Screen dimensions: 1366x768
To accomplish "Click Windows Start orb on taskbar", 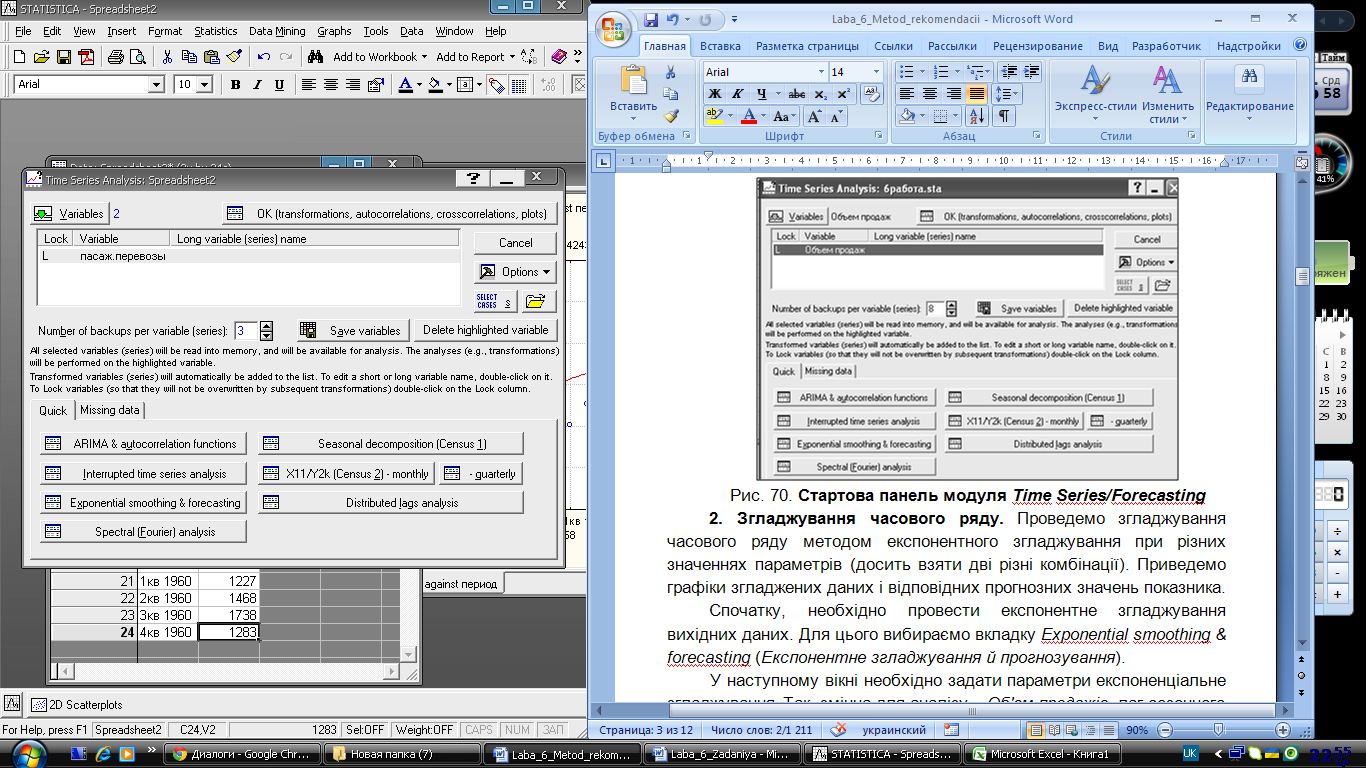I will 24,753.
